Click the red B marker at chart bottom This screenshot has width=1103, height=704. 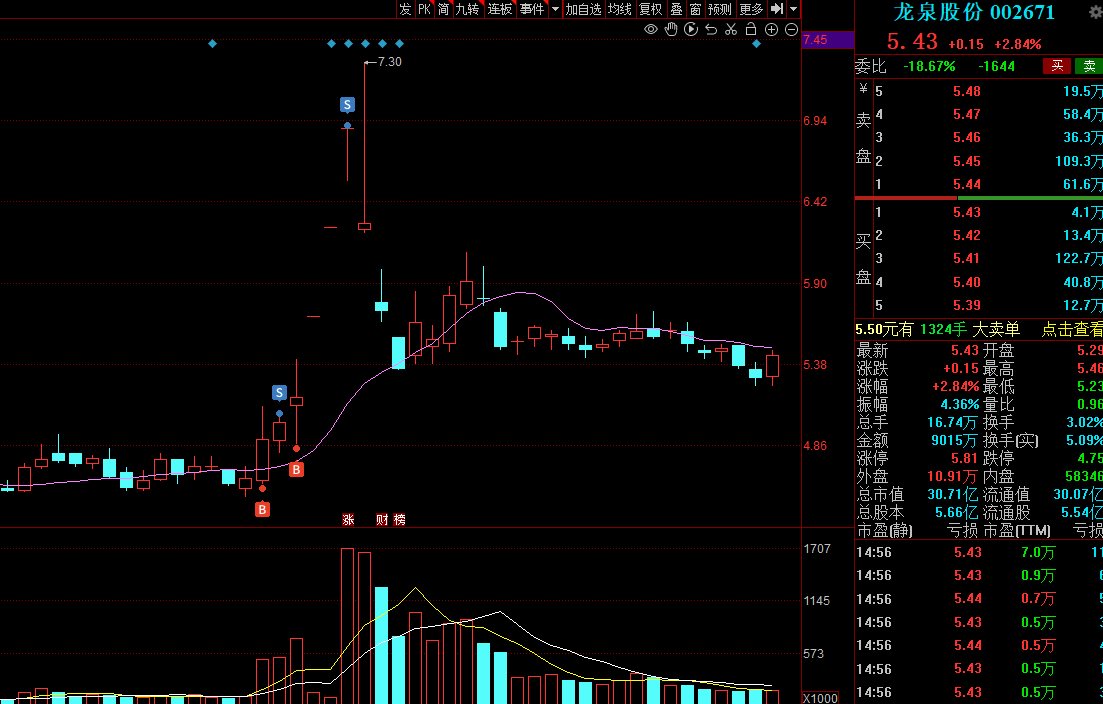coord(262,509)
